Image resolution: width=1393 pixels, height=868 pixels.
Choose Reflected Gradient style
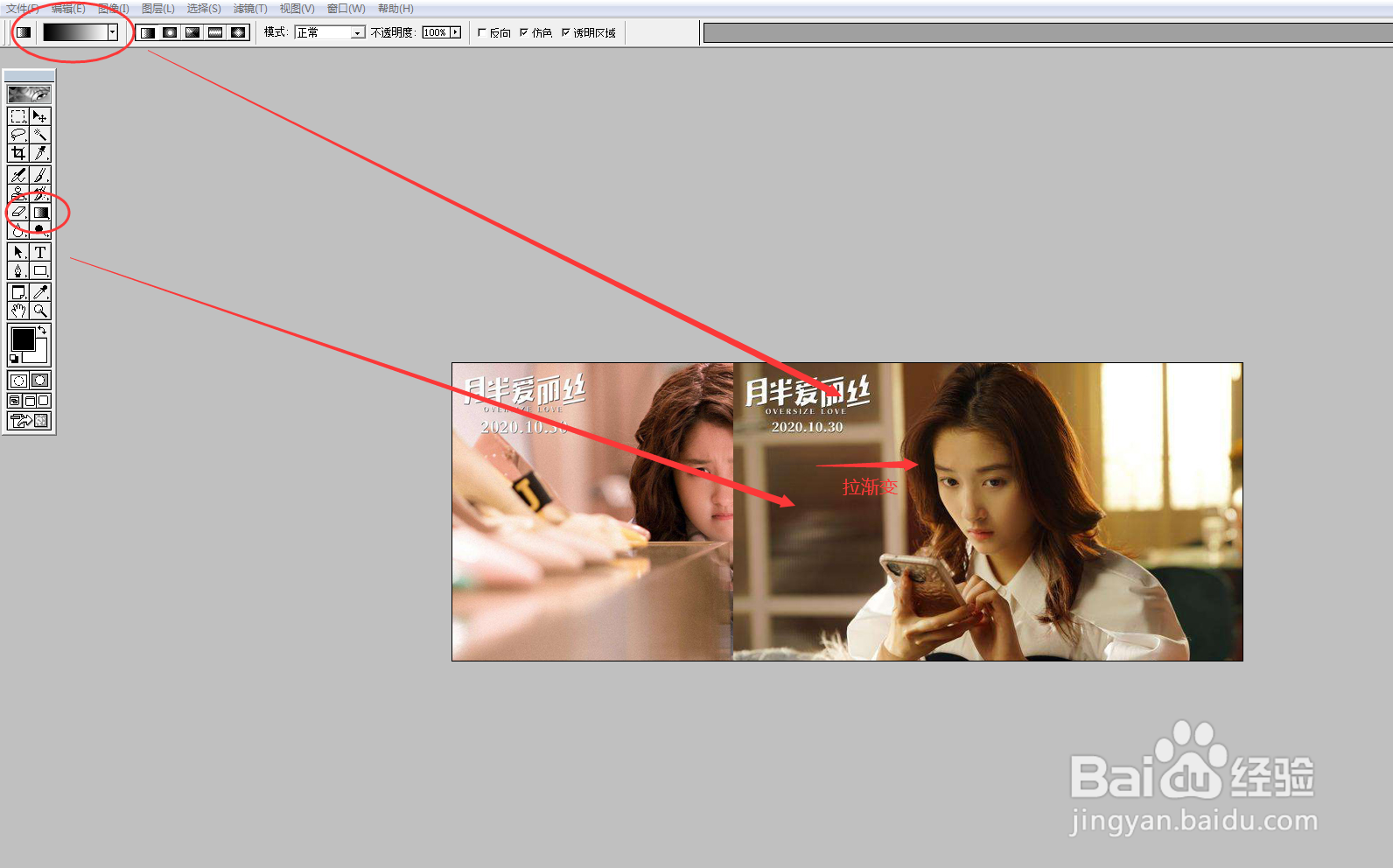point(215,32)
